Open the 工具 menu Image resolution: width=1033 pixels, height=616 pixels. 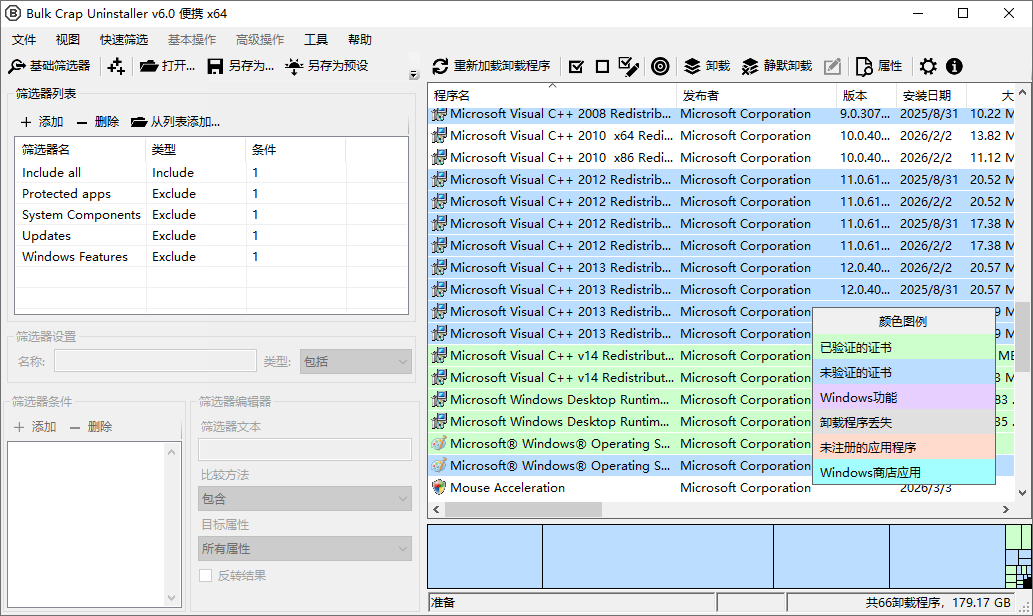tap(315, 39)
